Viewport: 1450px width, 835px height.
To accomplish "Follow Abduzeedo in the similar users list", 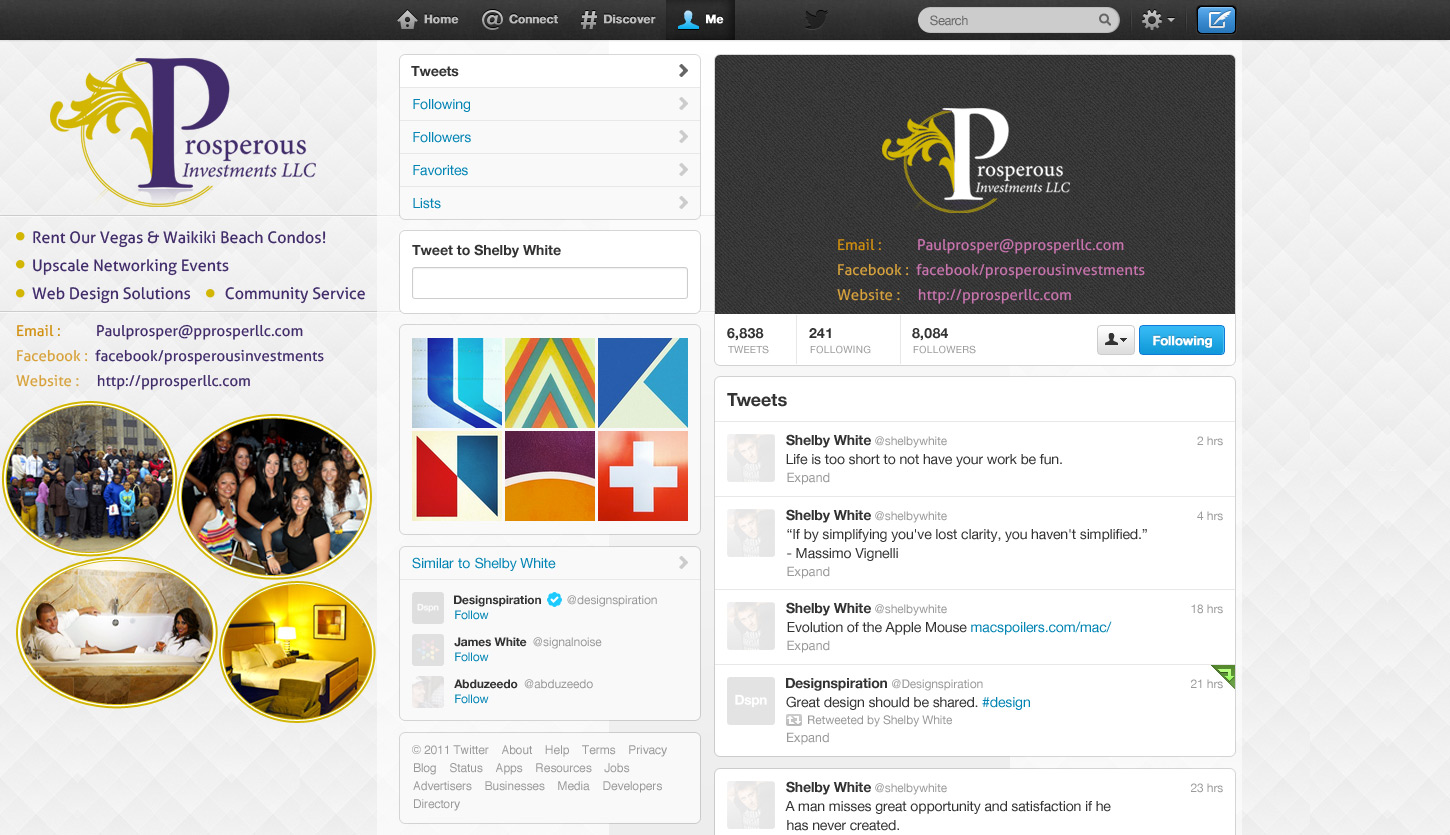I will tap(471, 699).
